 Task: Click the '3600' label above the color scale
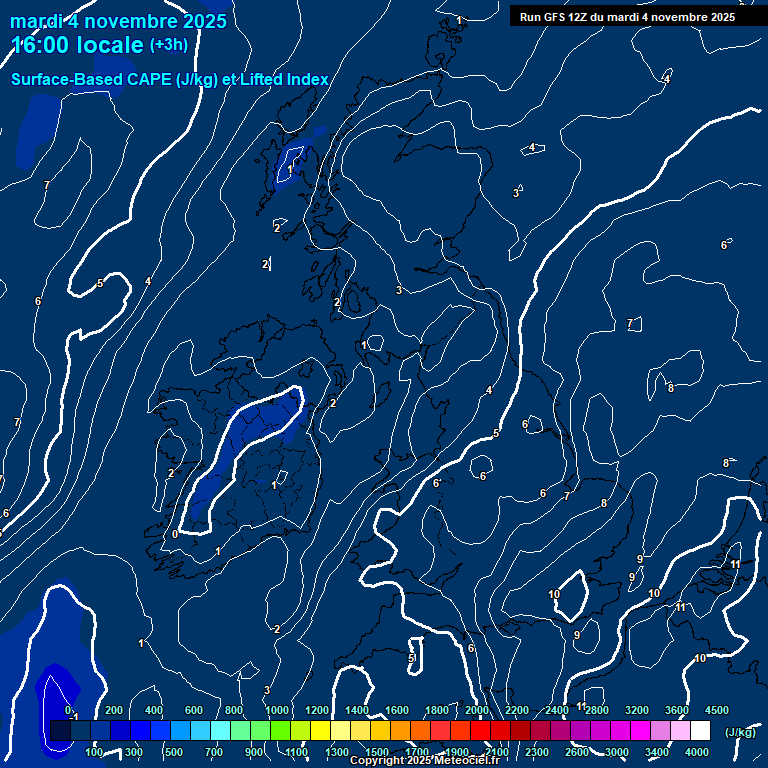point(677,710)
